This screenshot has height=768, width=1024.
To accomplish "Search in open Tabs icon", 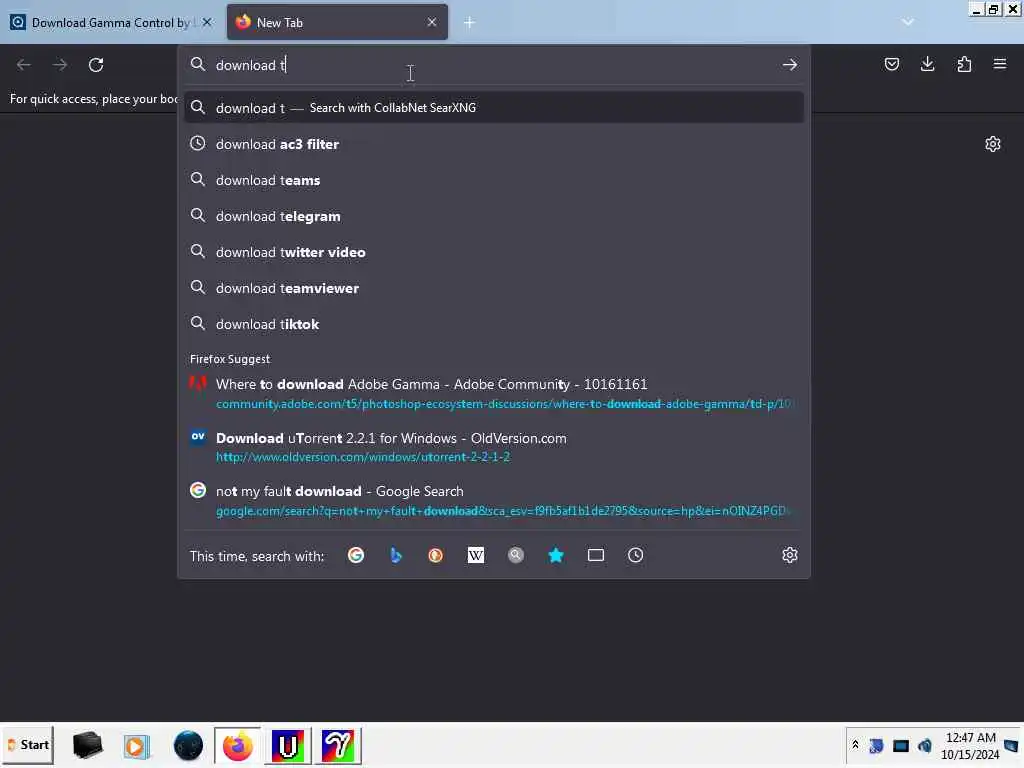I will point(596,555).
